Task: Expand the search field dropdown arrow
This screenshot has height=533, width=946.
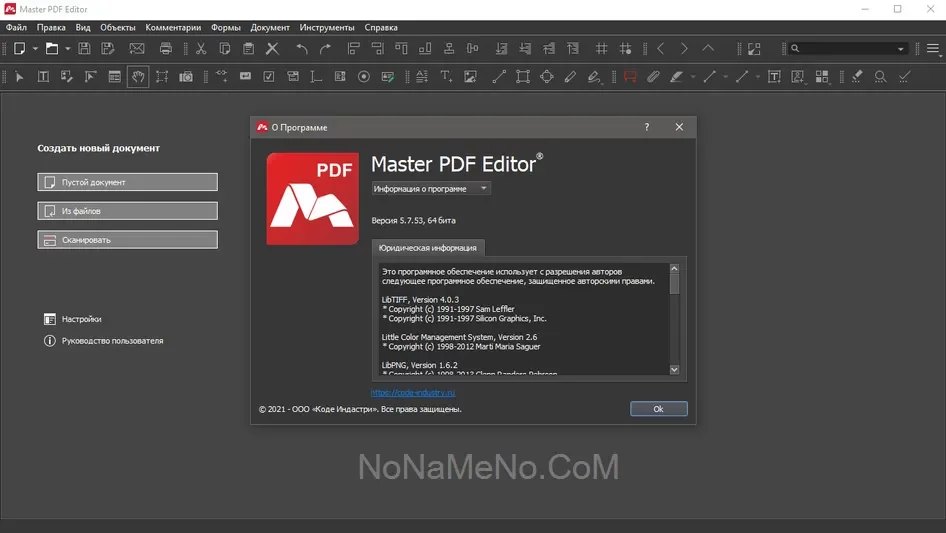Action: coord(900,48)
